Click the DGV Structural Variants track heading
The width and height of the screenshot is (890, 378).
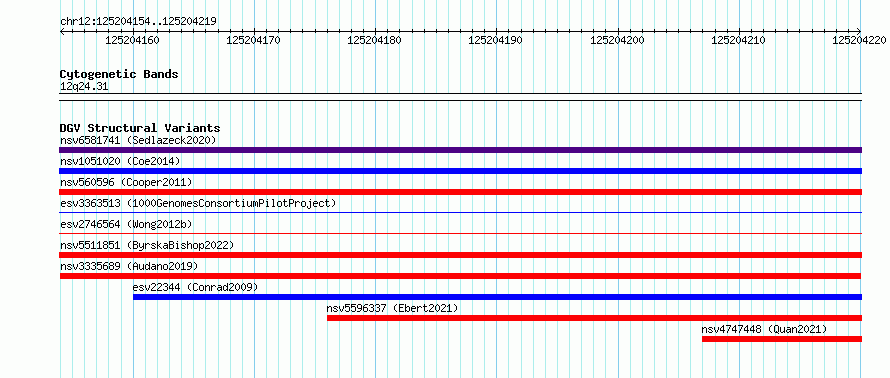coord(140,128)
